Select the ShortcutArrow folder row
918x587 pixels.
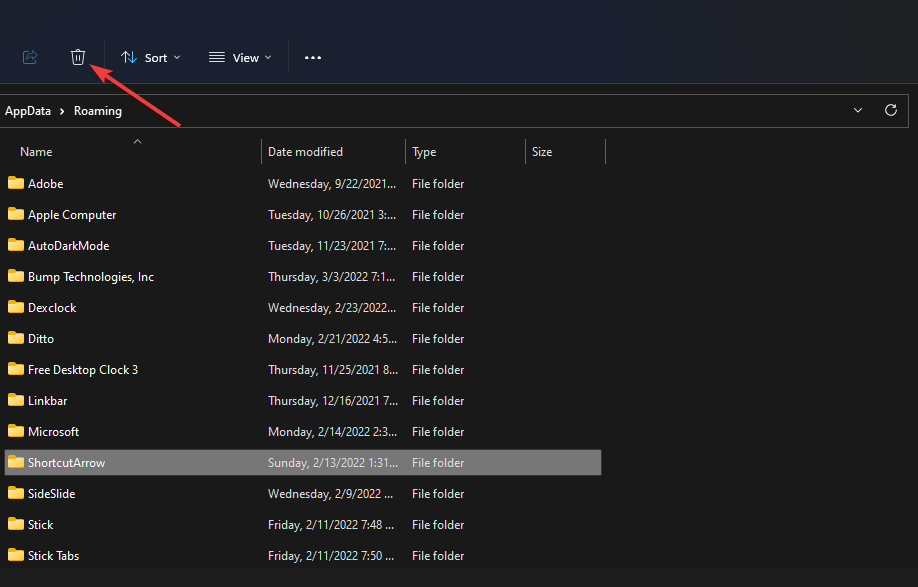click(x=66, y=463)
